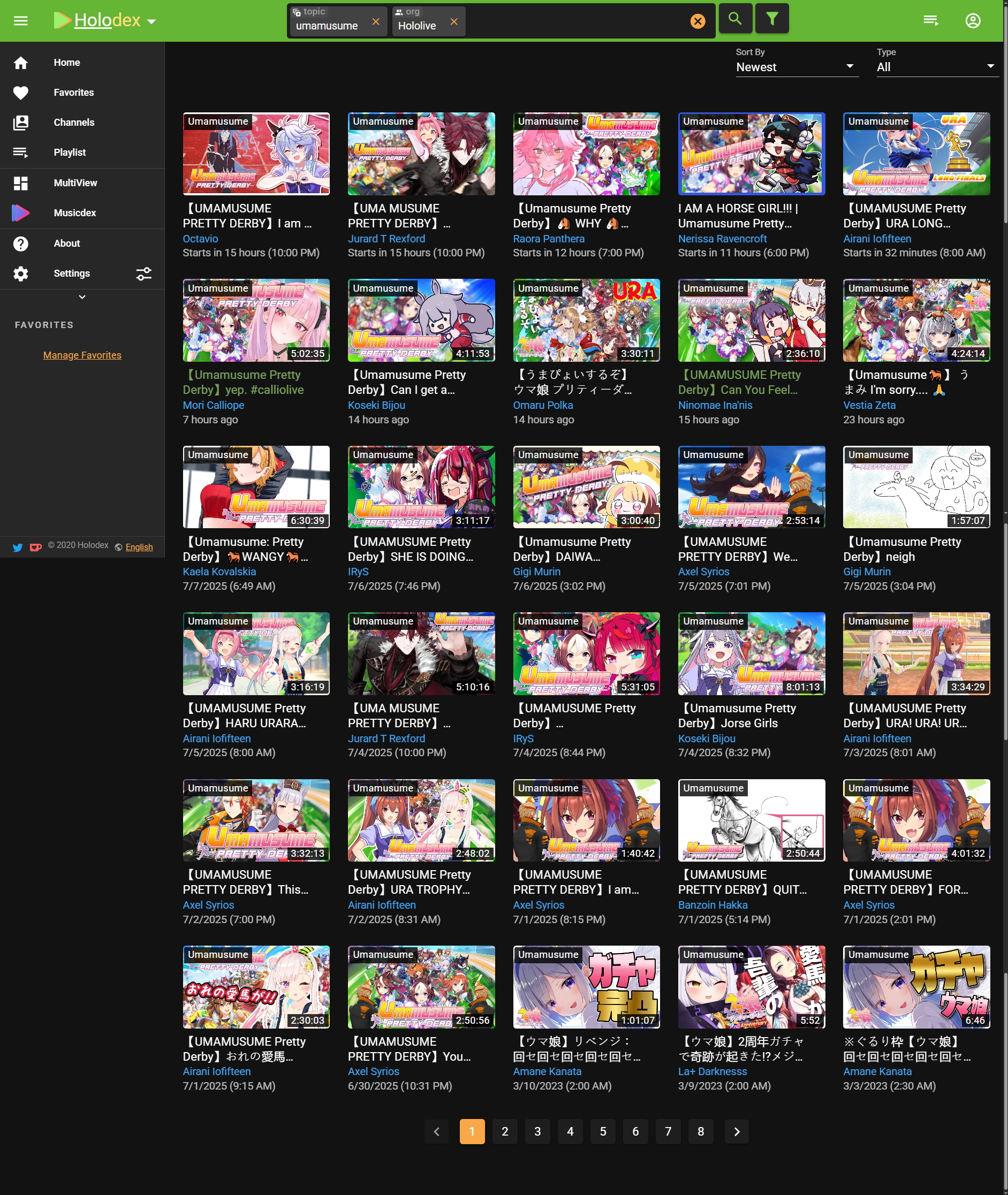Click the Settings gear icon

(x=20, y=273)
